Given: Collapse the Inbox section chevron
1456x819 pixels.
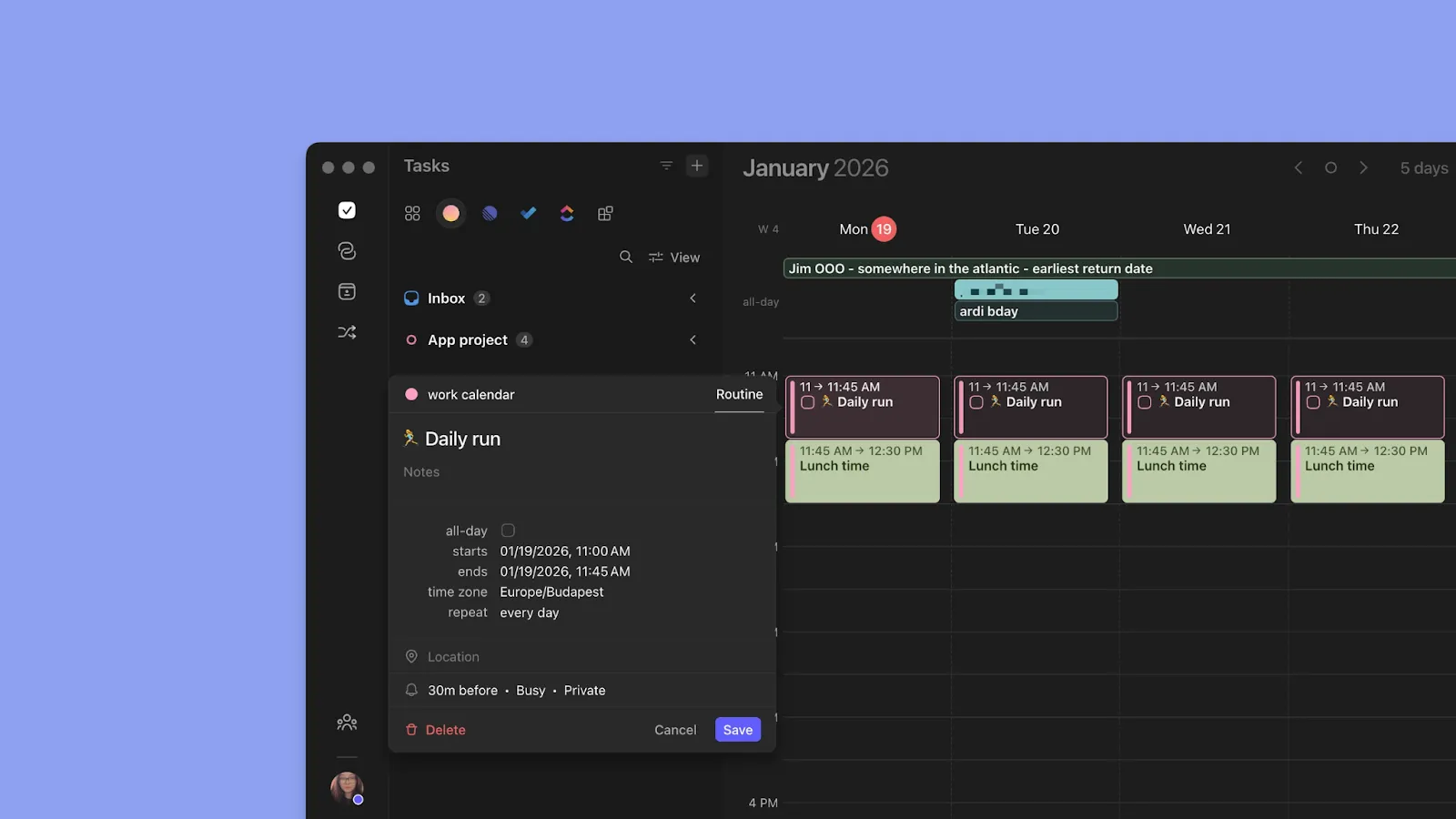Looking at the screenshot, I should coord(693,298).
